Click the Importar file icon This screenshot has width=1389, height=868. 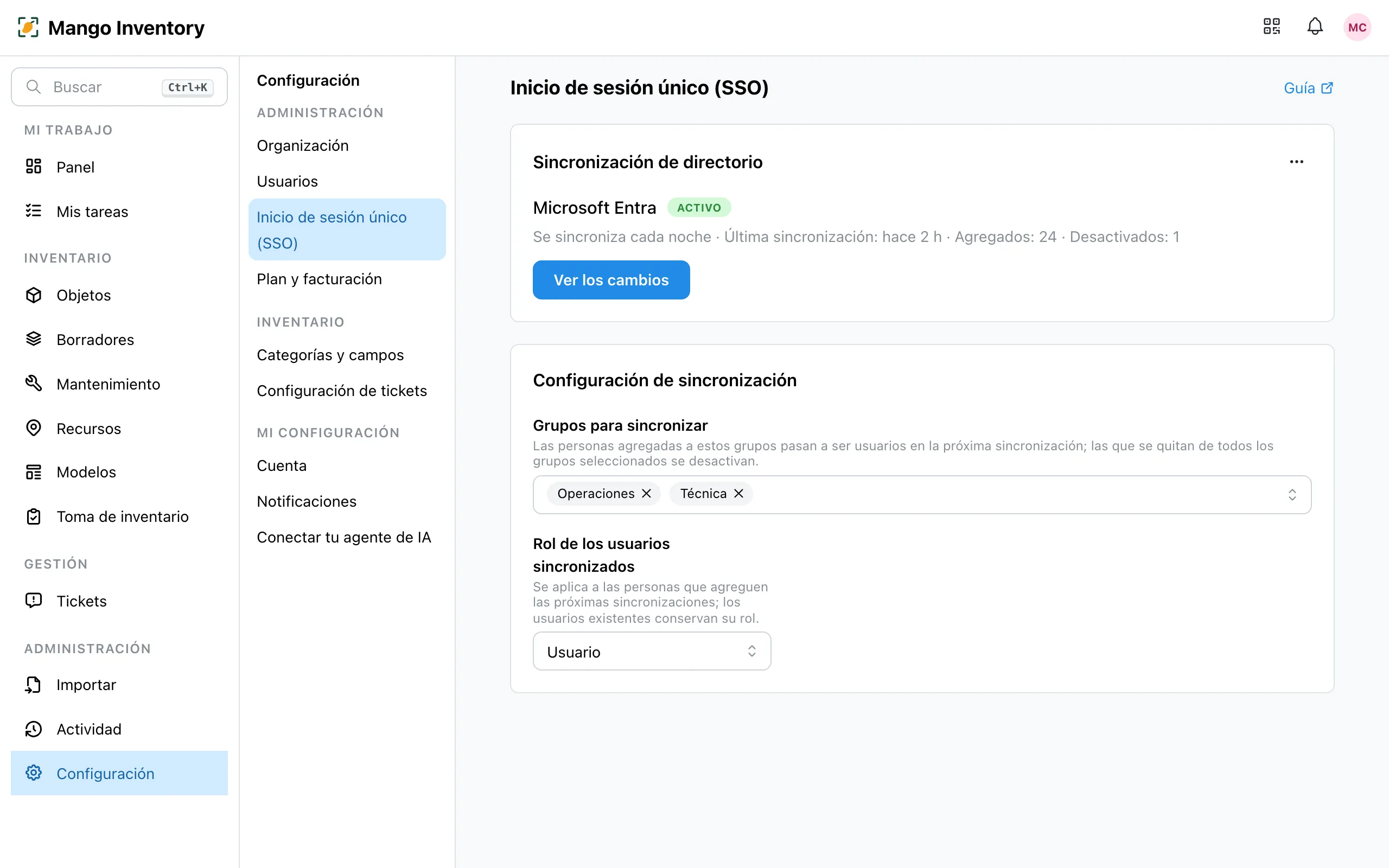[33, 684]
